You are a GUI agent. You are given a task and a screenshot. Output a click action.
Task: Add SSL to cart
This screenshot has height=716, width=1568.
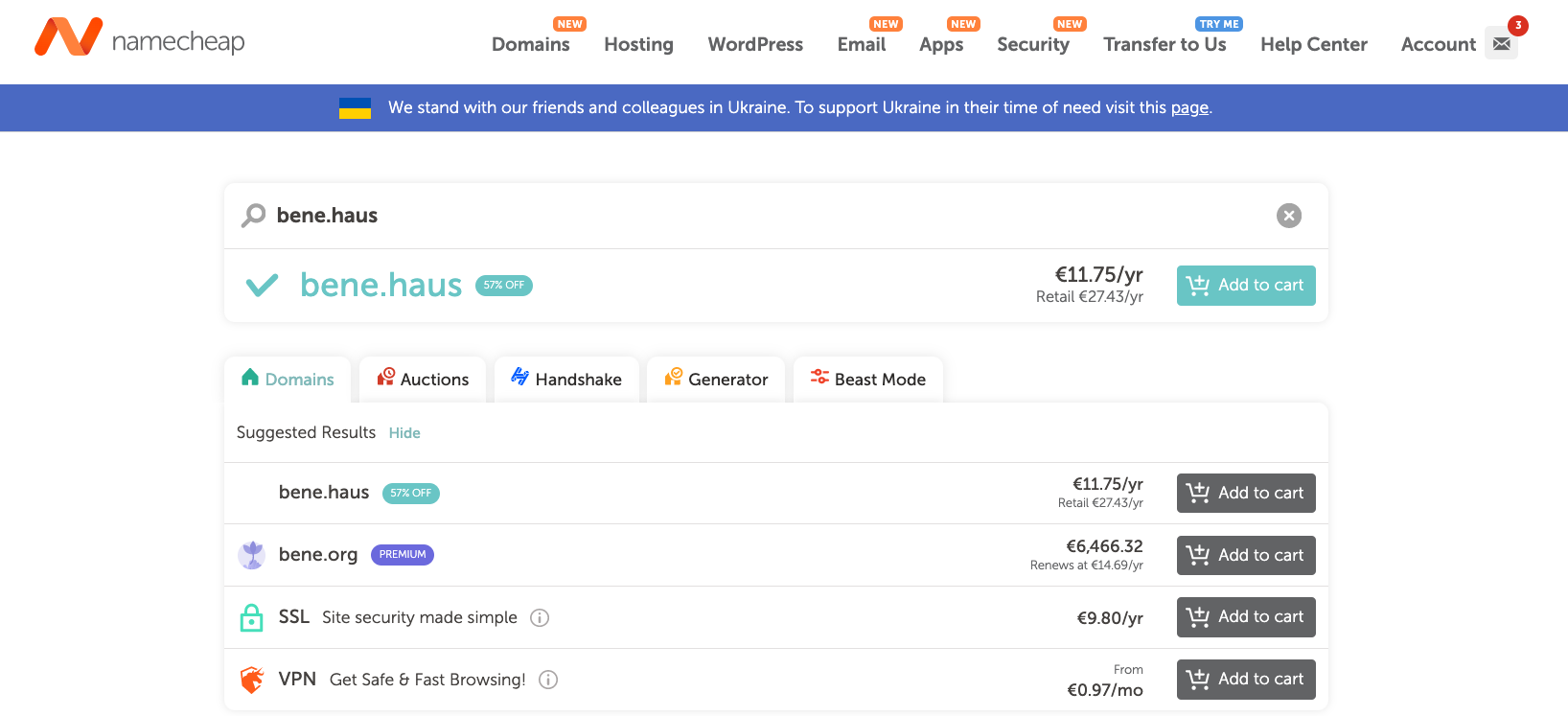point(1246,617)
